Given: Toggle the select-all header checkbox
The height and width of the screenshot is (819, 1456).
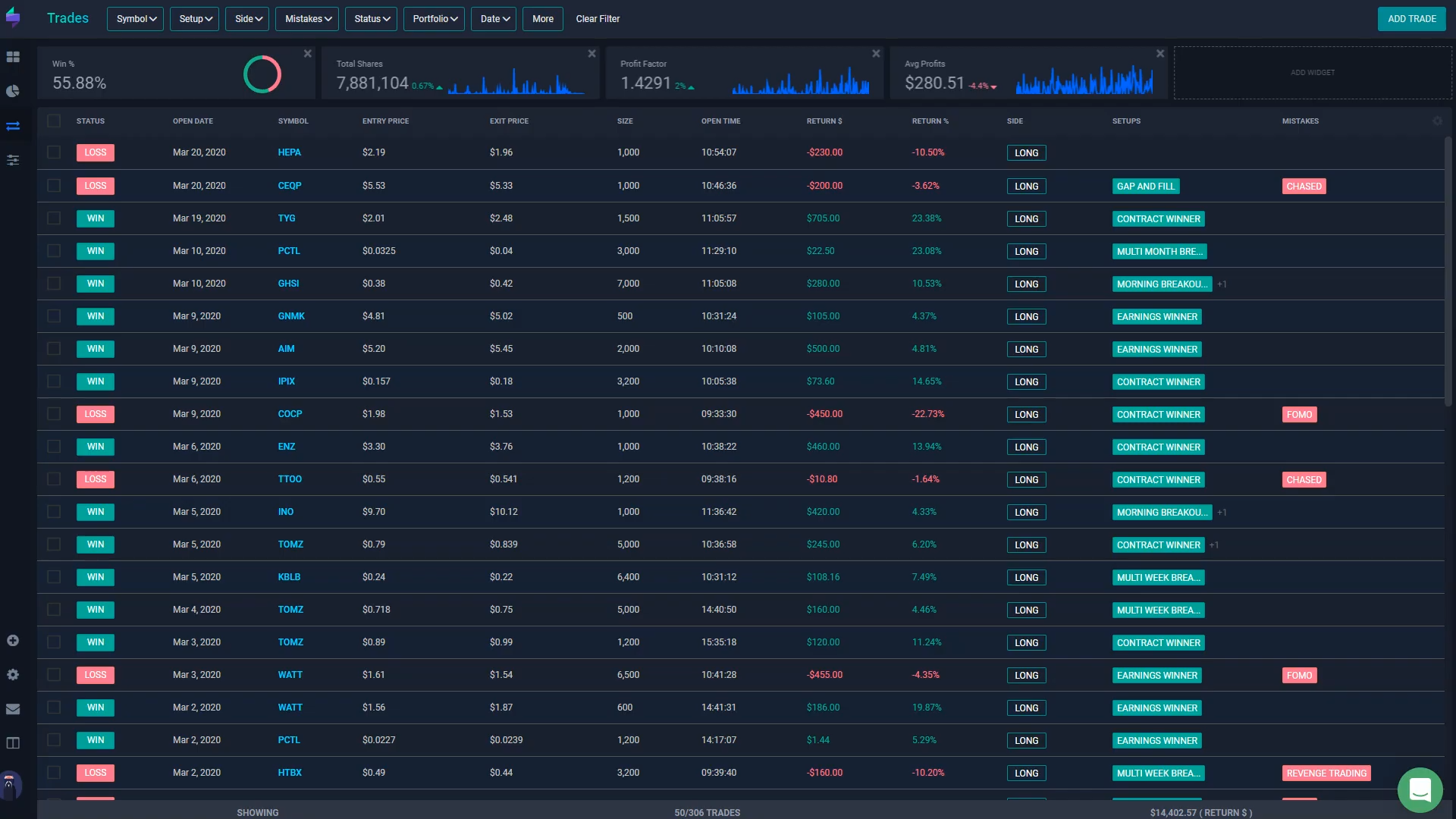Looking at the screenshot, I should click(x=54, y=121).
